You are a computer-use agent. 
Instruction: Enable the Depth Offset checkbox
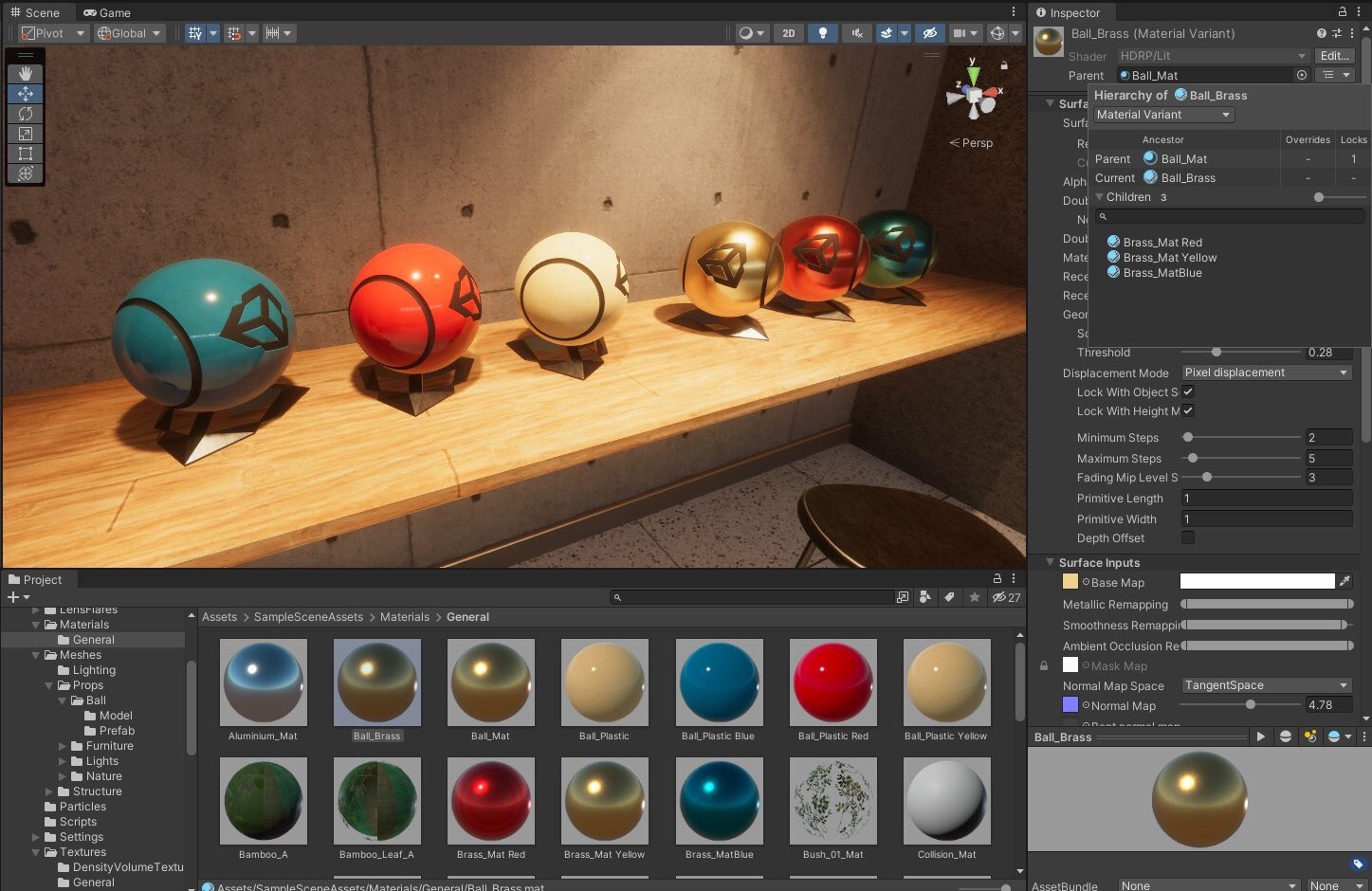(1188, 537)
